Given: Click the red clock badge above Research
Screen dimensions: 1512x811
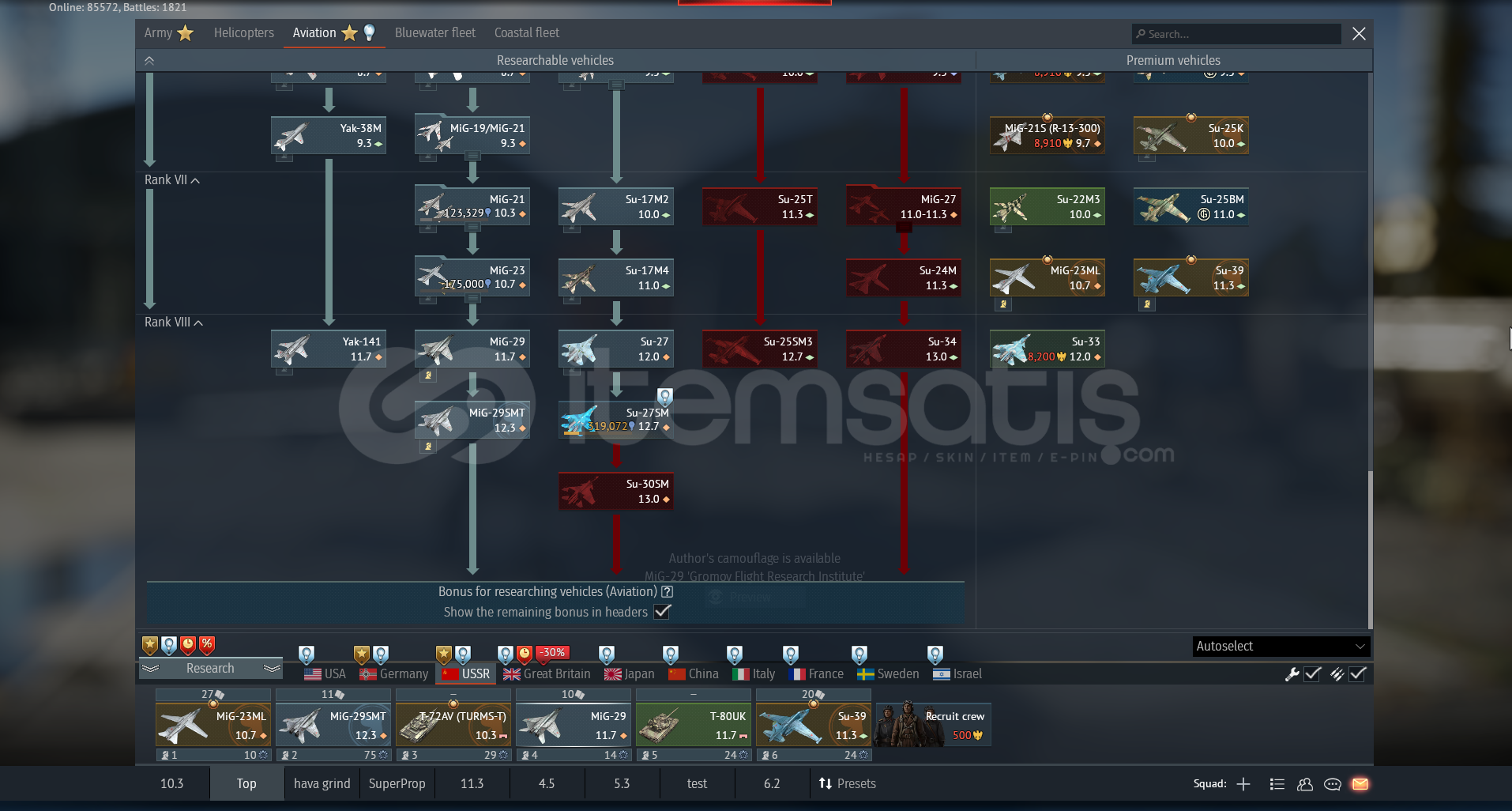Looking at the screenshot, I should click(188, 645).
